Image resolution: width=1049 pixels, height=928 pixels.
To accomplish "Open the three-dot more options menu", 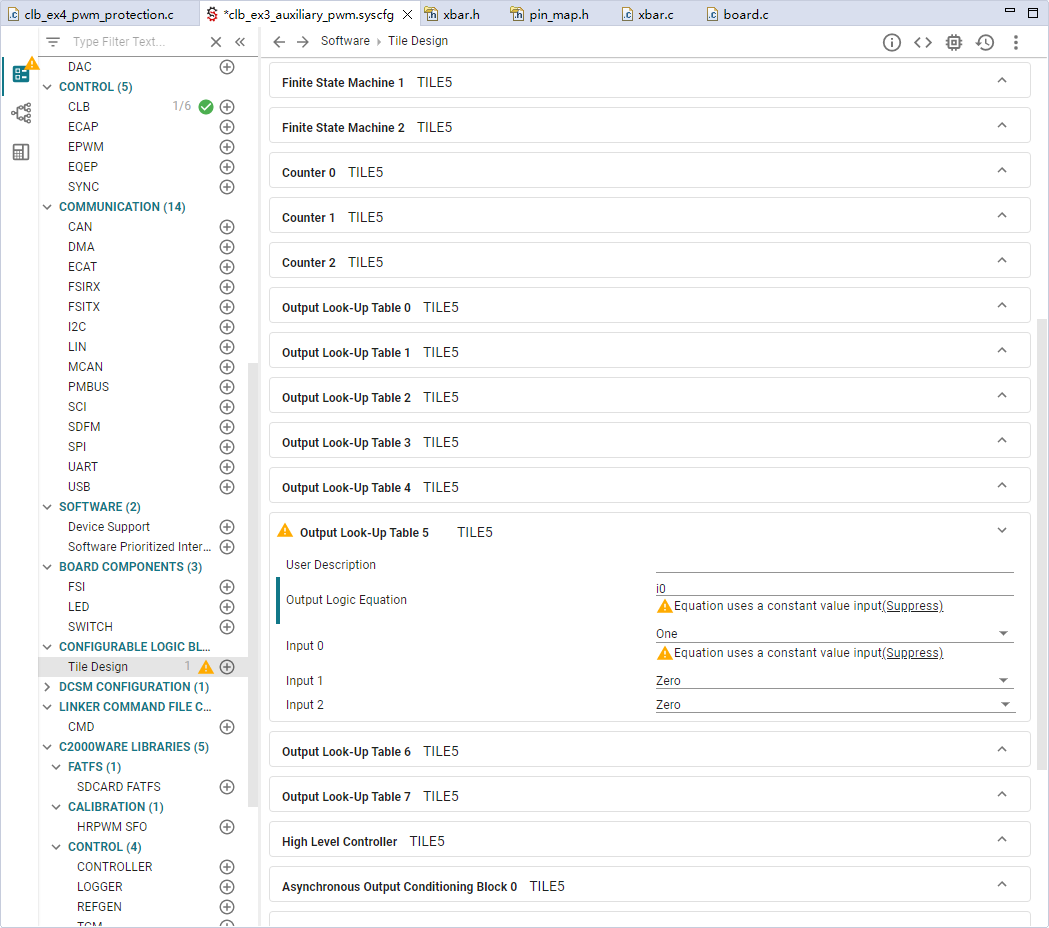I will pyautogui.click(x=1016, y=42).
